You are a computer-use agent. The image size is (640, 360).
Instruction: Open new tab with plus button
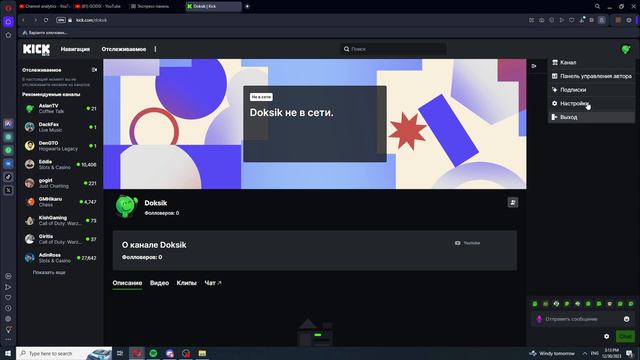coord(247,7)
